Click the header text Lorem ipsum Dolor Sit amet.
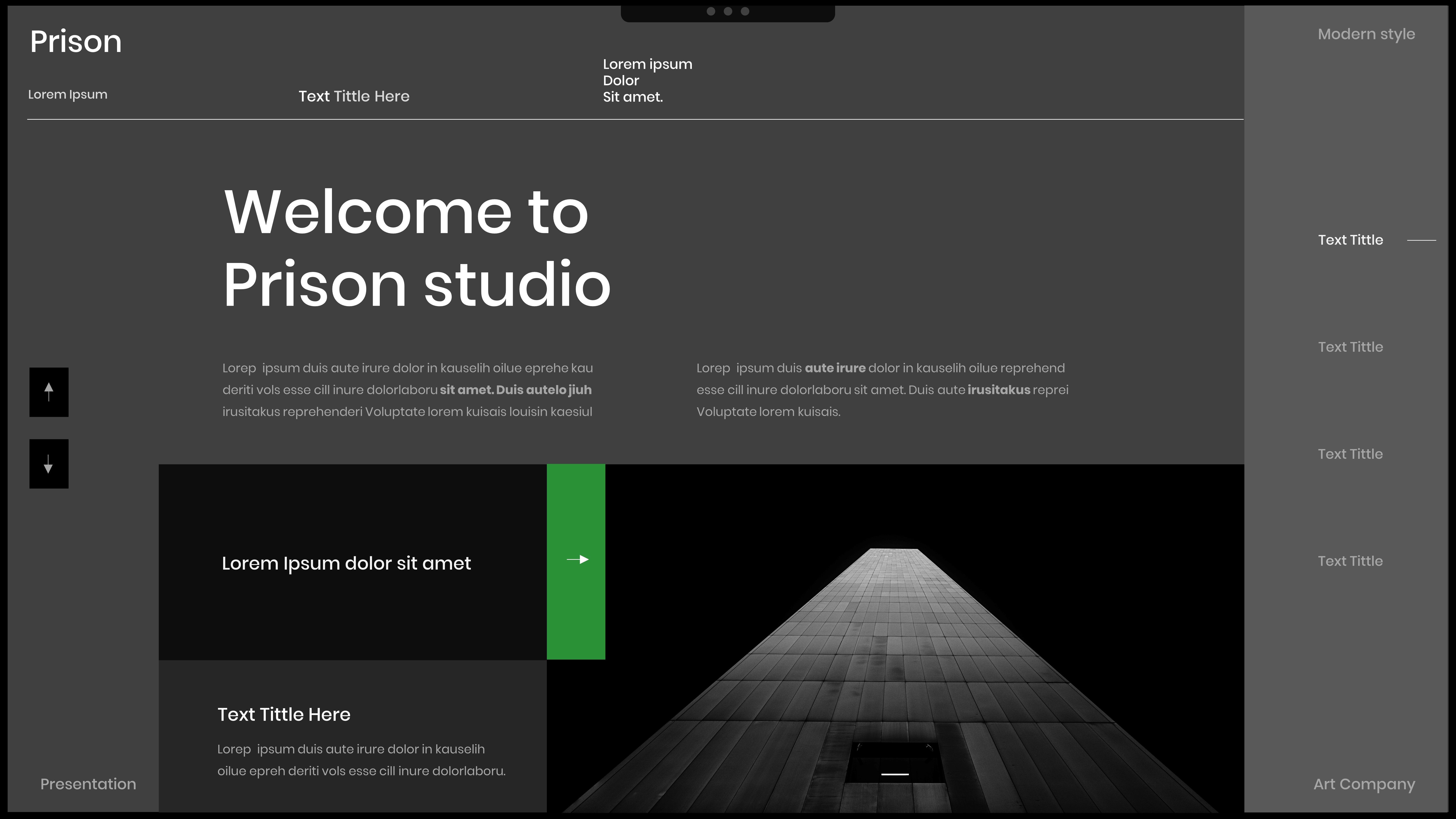The image size is (1456, 819). (x=648, y=81)
